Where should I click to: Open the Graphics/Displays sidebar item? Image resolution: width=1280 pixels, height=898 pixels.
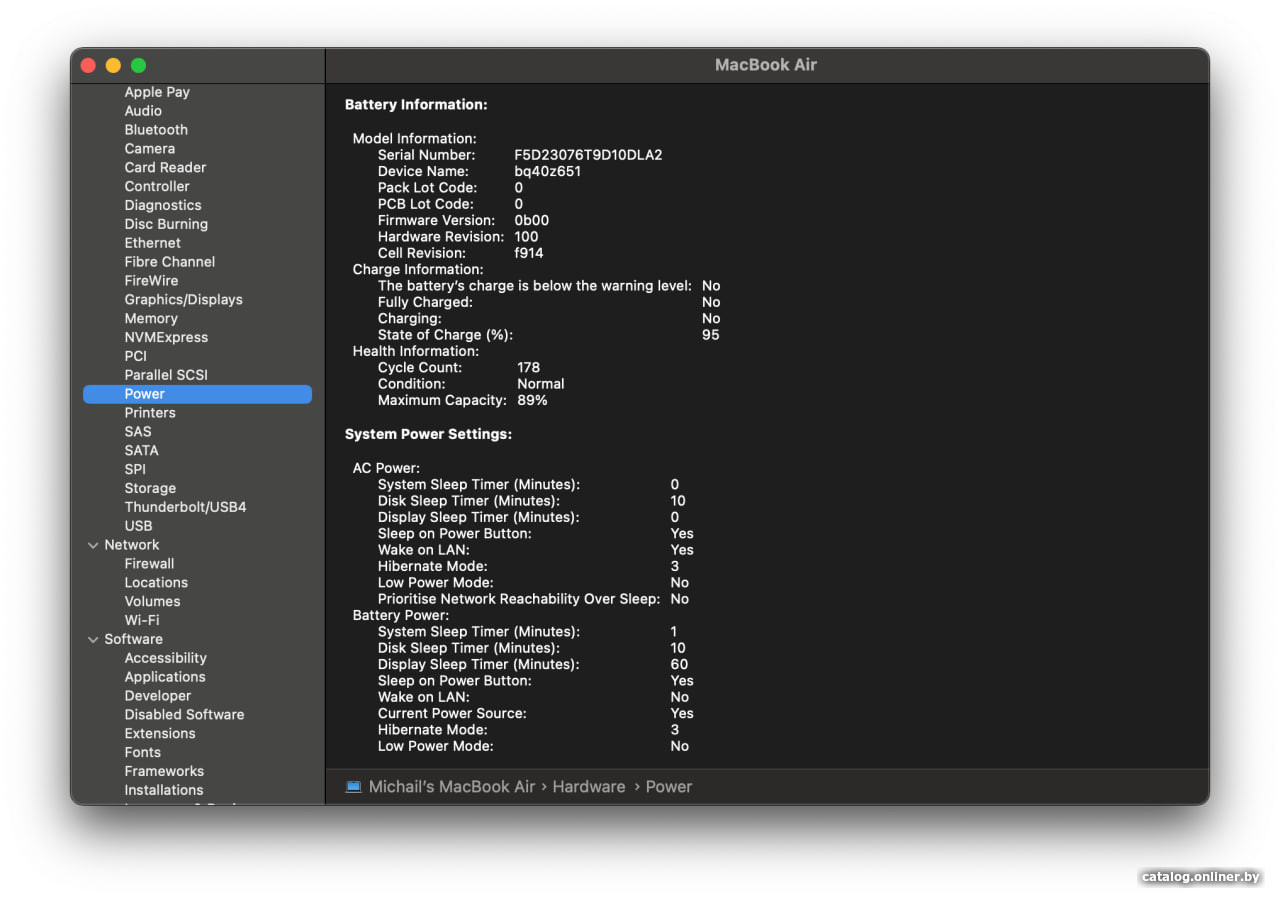pyautogui.click(x=183, y=300)
